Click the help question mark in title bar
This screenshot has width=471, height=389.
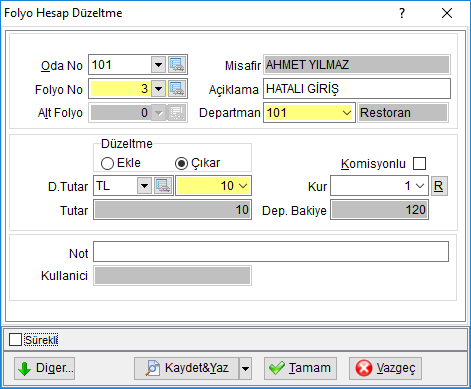pyautogui.click(x=402, y=13)
